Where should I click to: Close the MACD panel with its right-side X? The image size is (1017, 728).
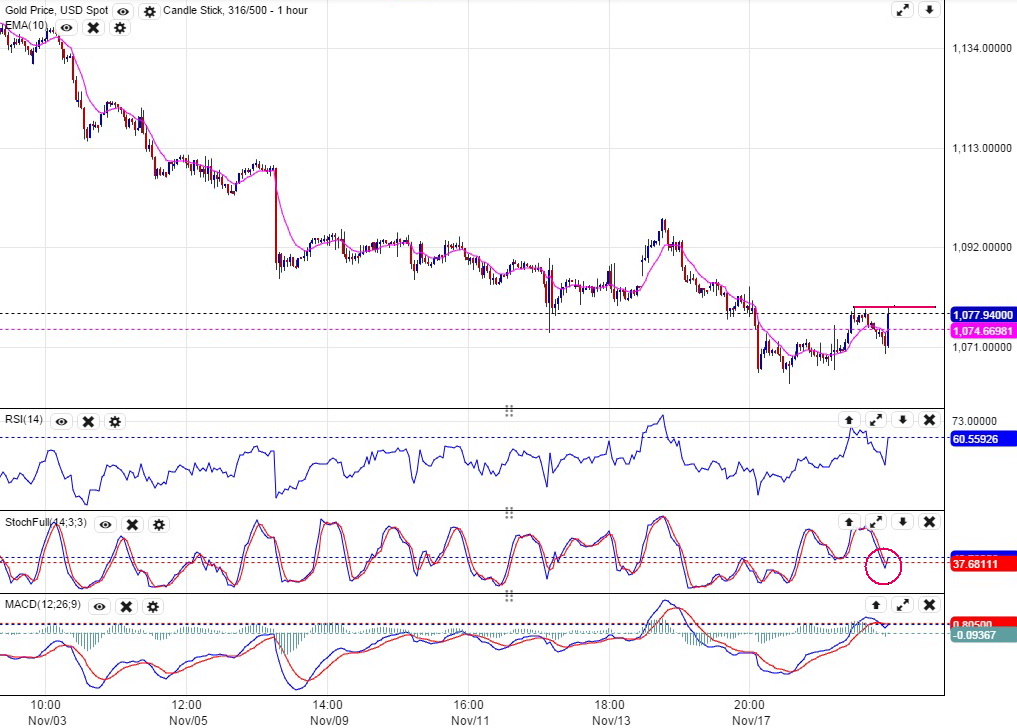pyautogui.click(x=929, y=605)
